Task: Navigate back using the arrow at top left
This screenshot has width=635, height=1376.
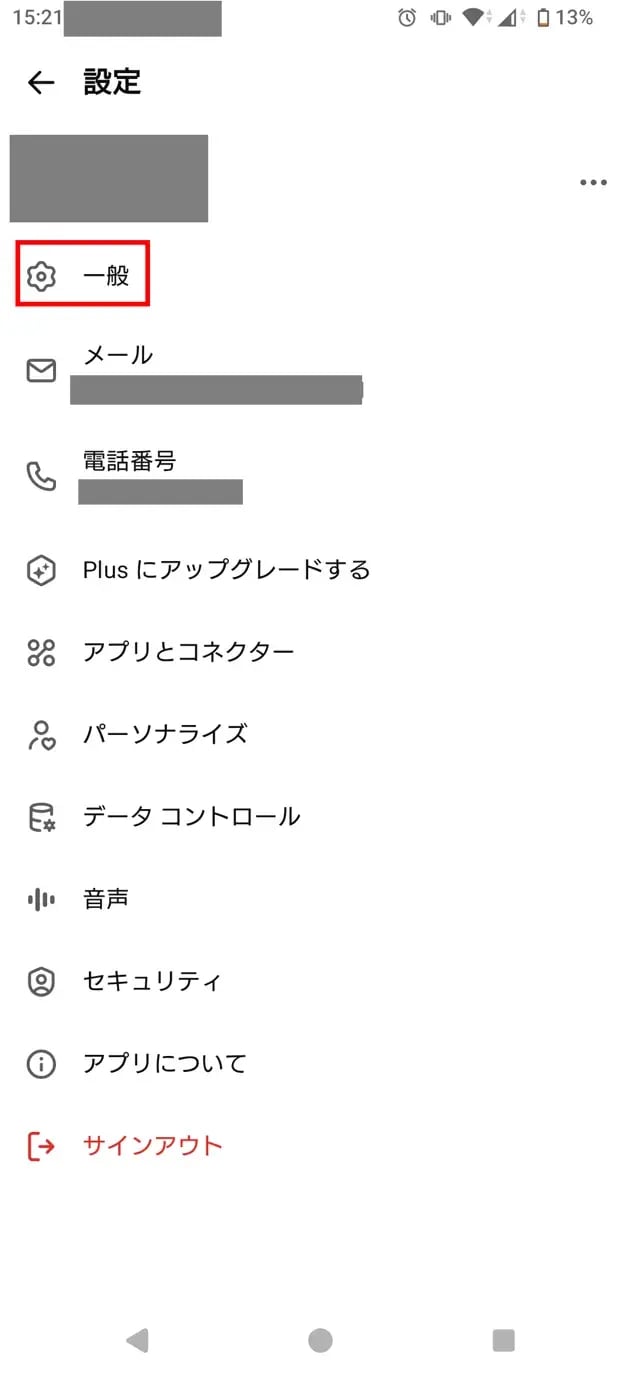Action: 40,83
